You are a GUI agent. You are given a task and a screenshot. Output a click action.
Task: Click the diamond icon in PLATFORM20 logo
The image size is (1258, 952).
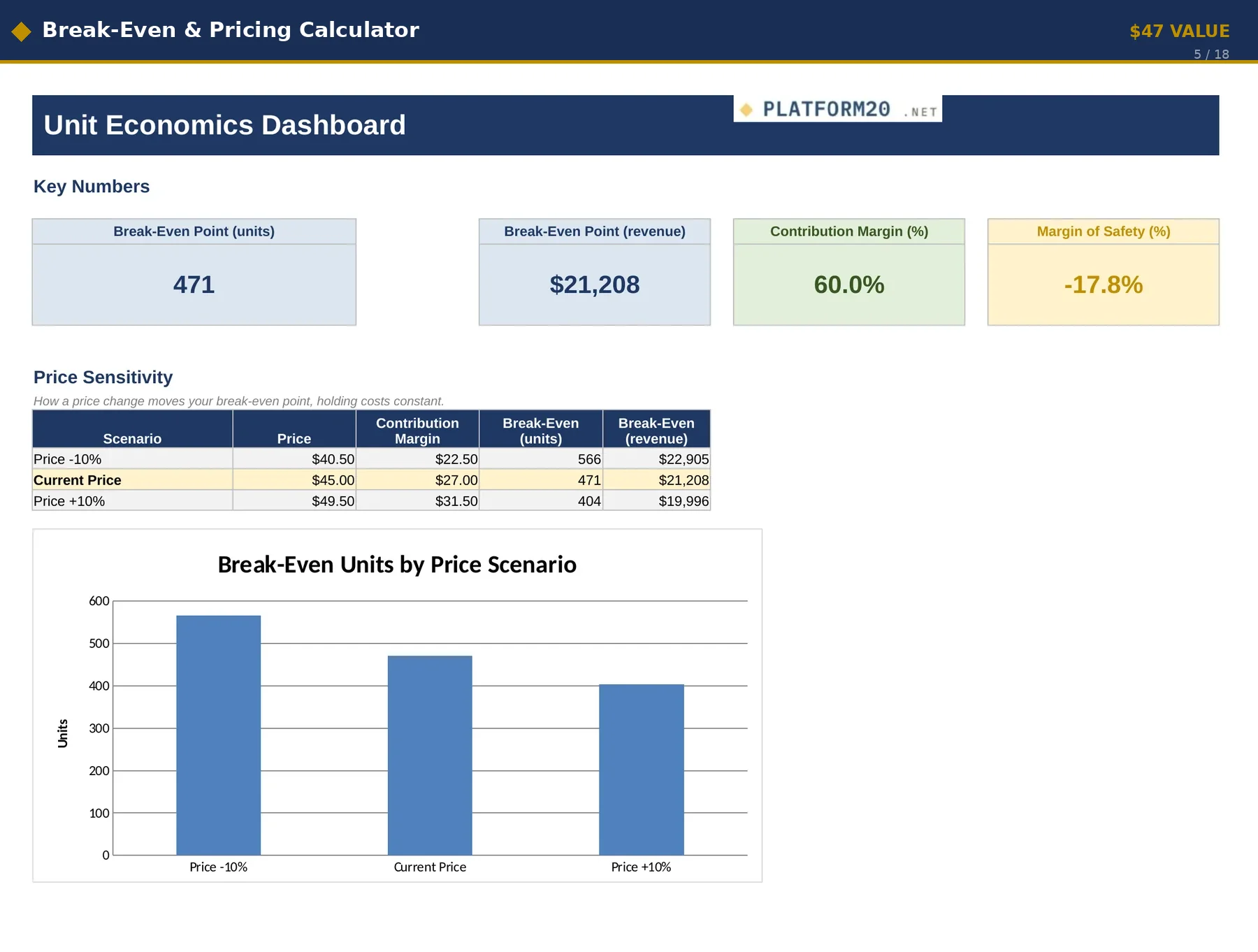pos(746,110)
